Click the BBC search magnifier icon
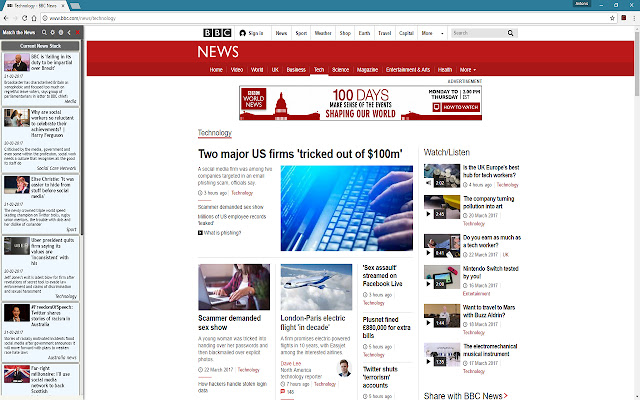Screen dimensions: 640x400 (510, 33)
